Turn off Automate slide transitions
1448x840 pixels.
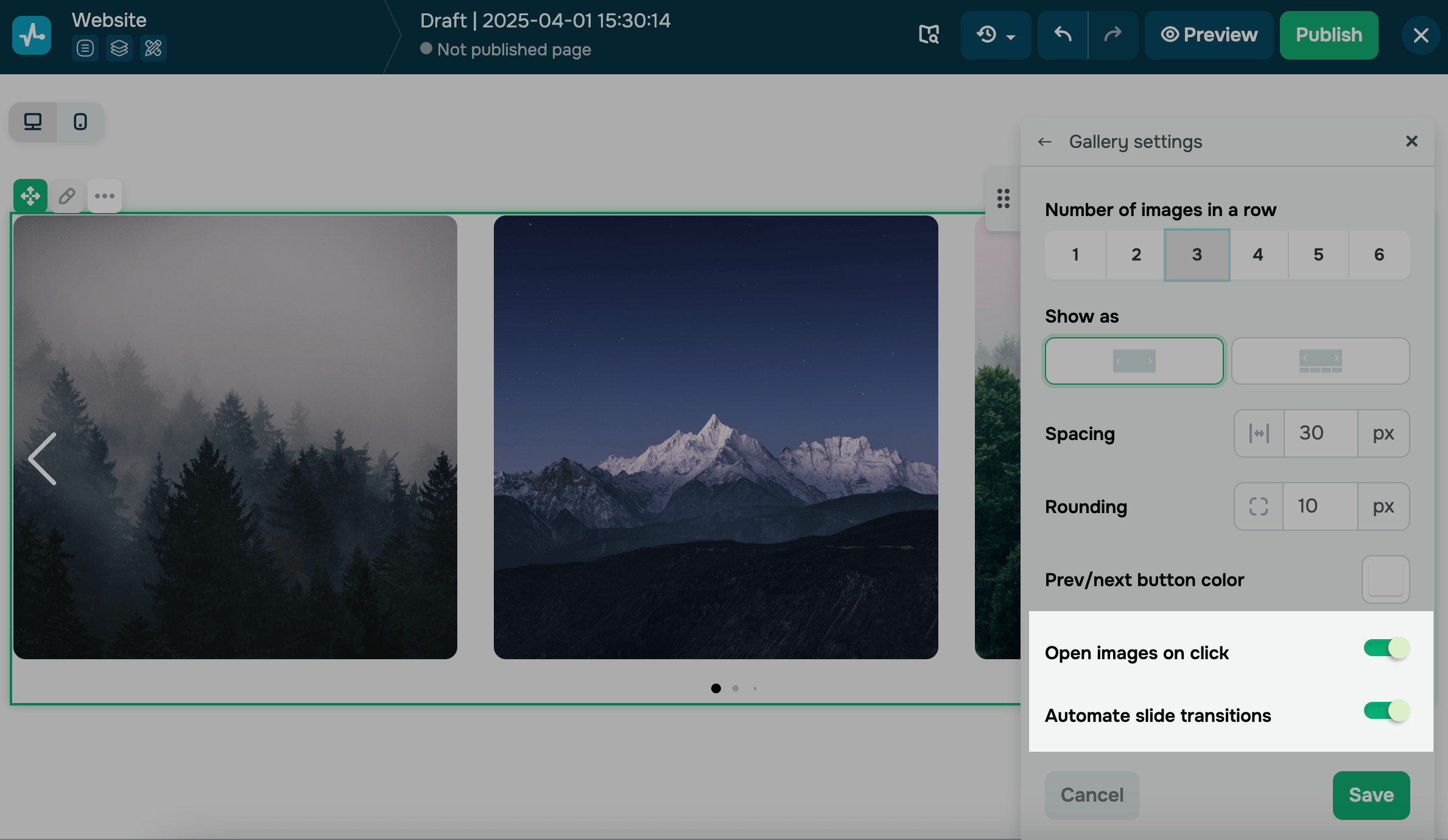pos(1386,711)
